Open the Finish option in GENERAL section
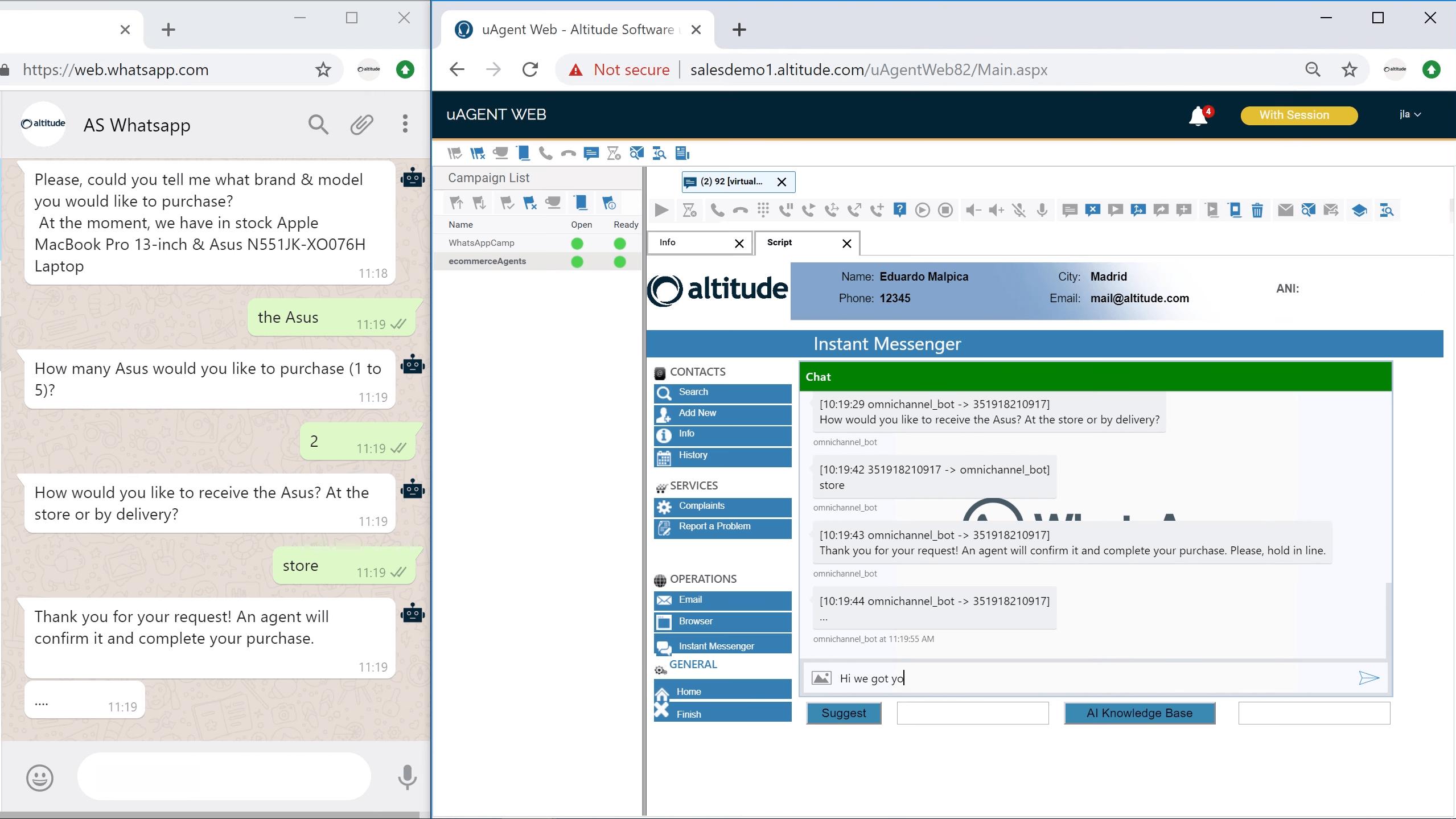 point(689,713)
